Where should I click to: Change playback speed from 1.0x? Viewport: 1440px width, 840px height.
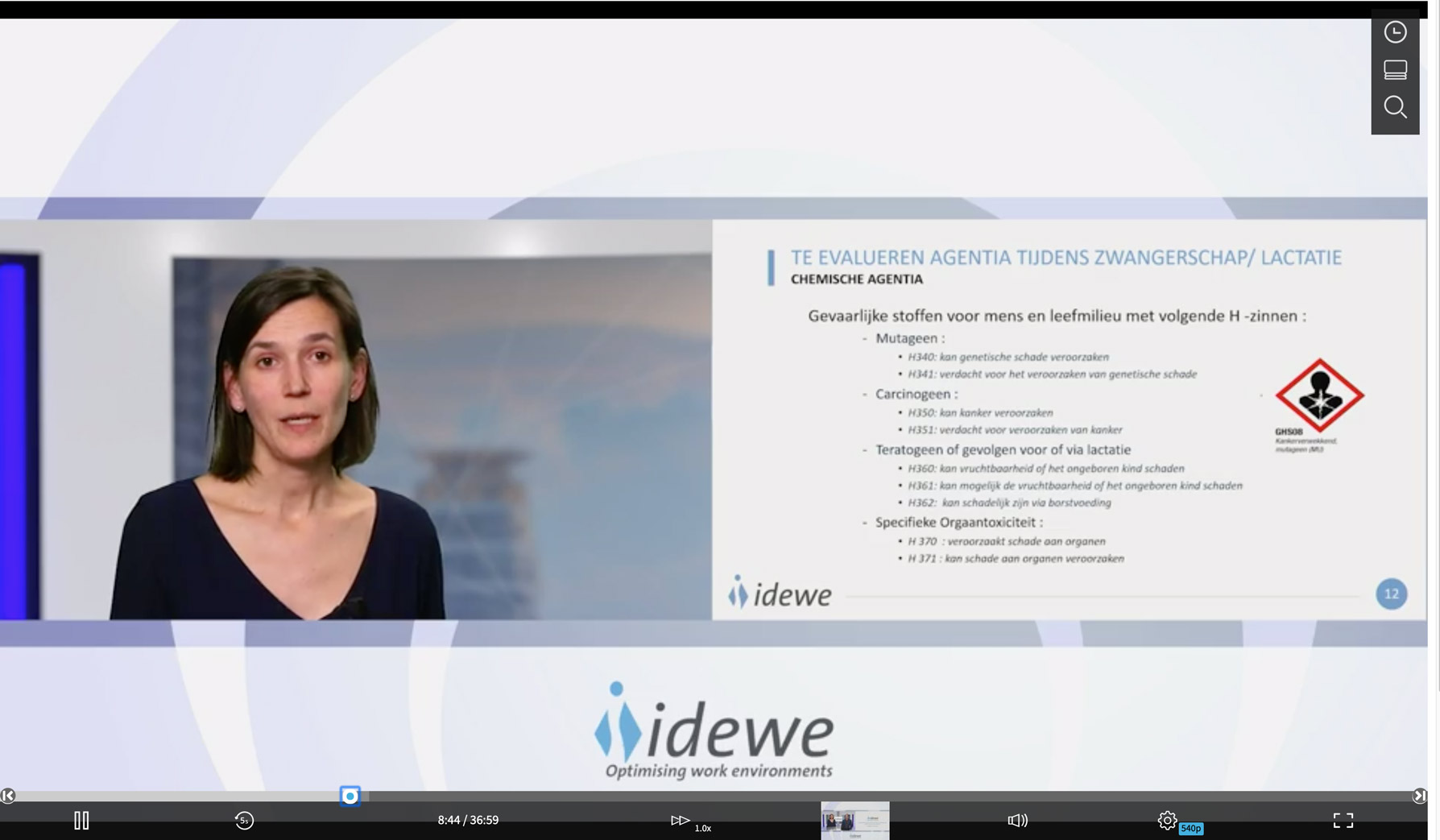(690, 821)
